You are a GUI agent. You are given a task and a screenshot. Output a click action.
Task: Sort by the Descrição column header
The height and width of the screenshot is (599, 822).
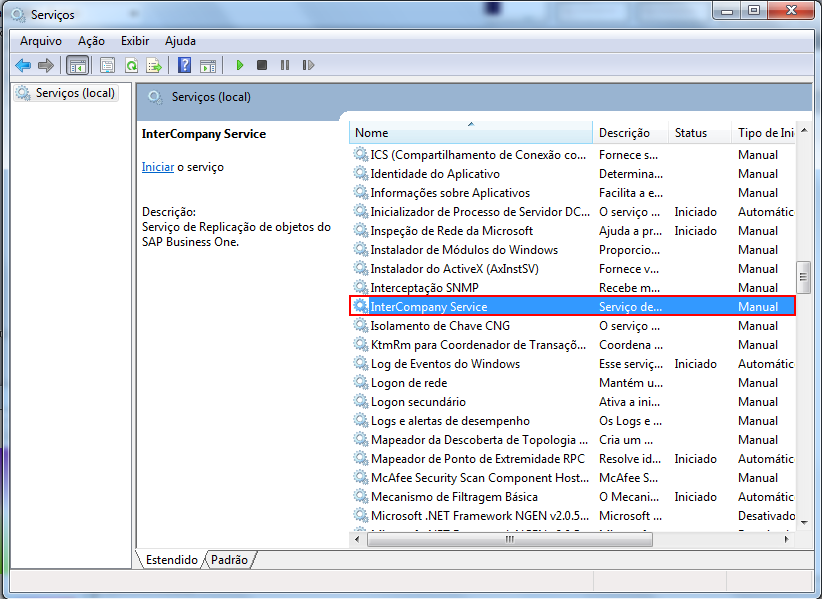[631, 133]
